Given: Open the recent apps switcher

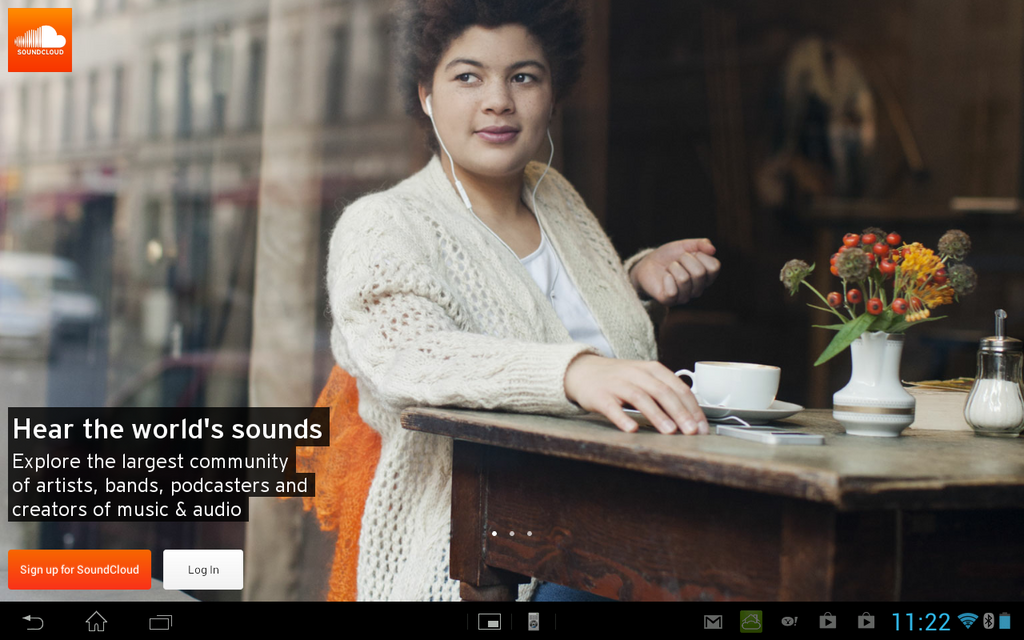Looking at the screenshot, I should tap(160, 622).
